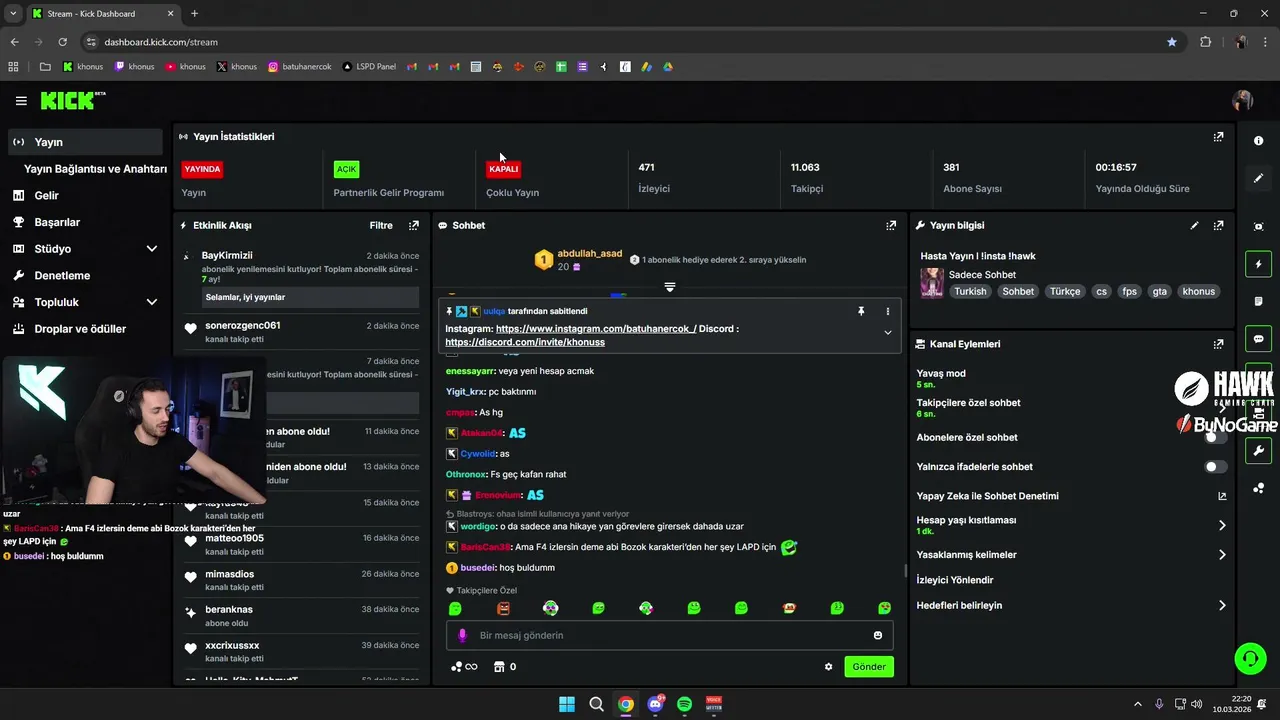Open Yapay Zeka ile Sohbet Denetimi external link
The width and height of the screenshot is (1280, 720).
pyautogui.click(x=1222, y=496)
